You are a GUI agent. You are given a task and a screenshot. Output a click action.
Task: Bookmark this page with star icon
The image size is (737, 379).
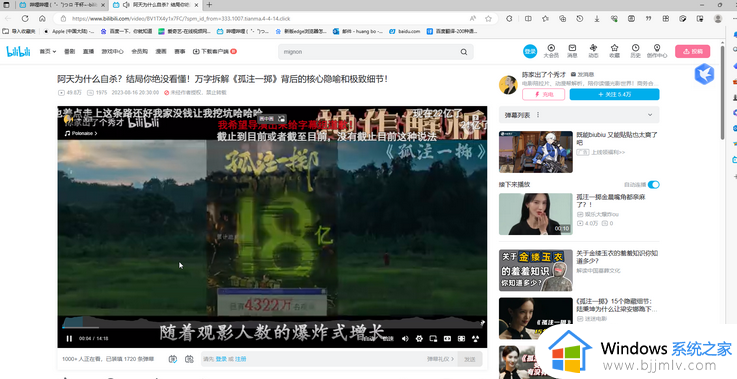[x=488, y=18]
